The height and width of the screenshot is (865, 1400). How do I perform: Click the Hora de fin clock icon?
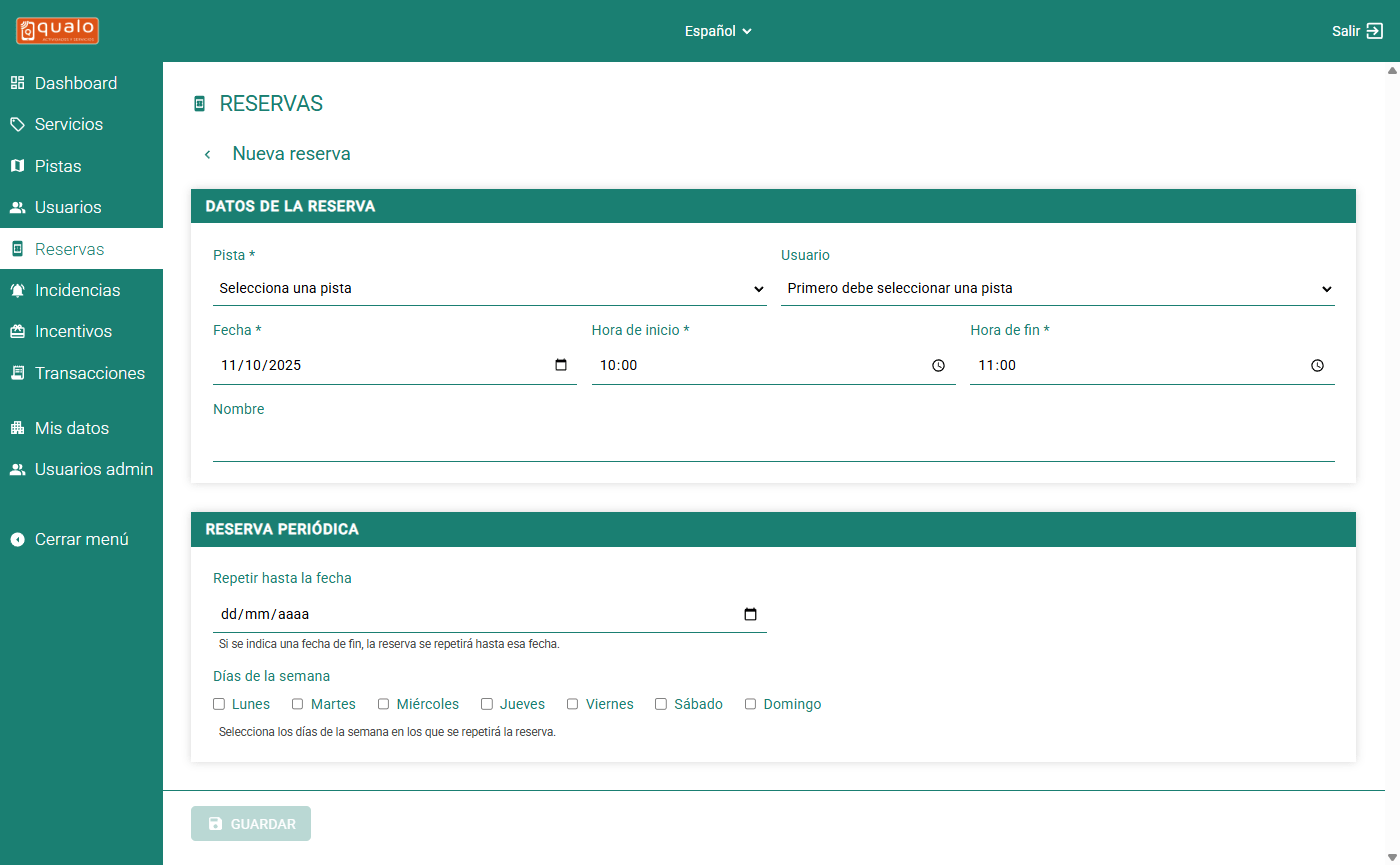click(x=1317, y=366)
